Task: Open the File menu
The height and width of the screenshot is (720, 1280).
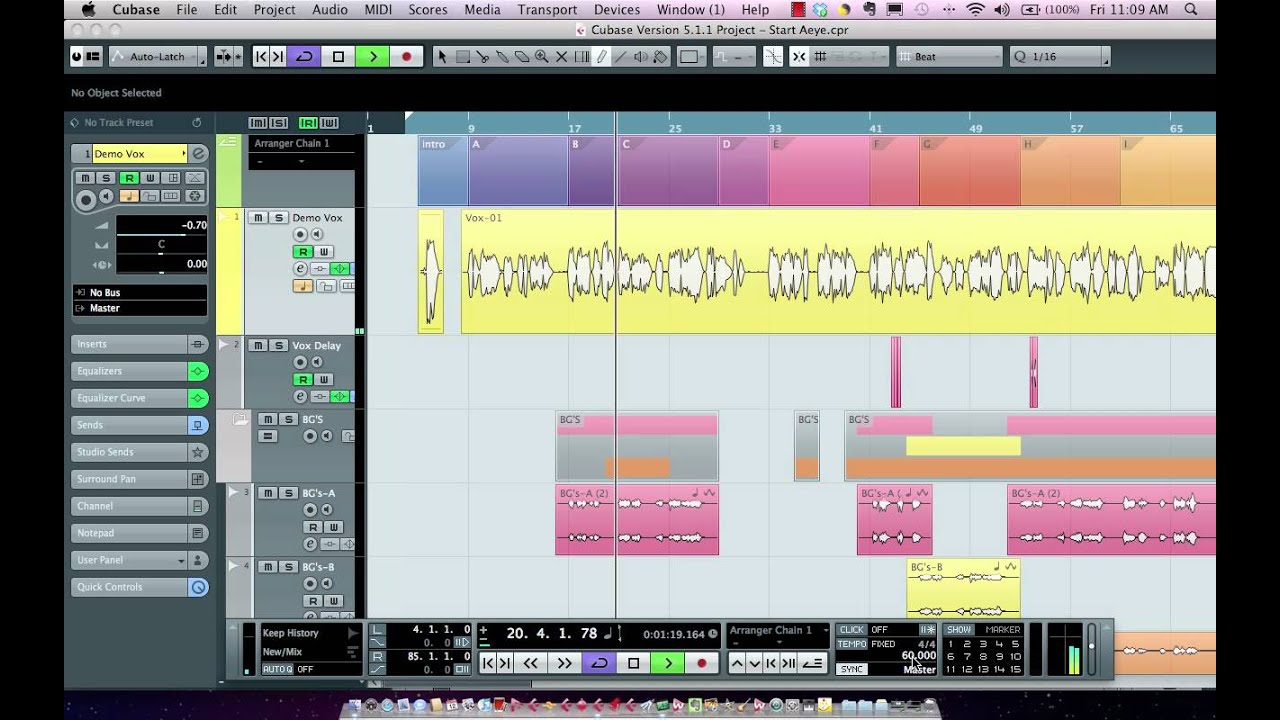Action: (187, 10)
